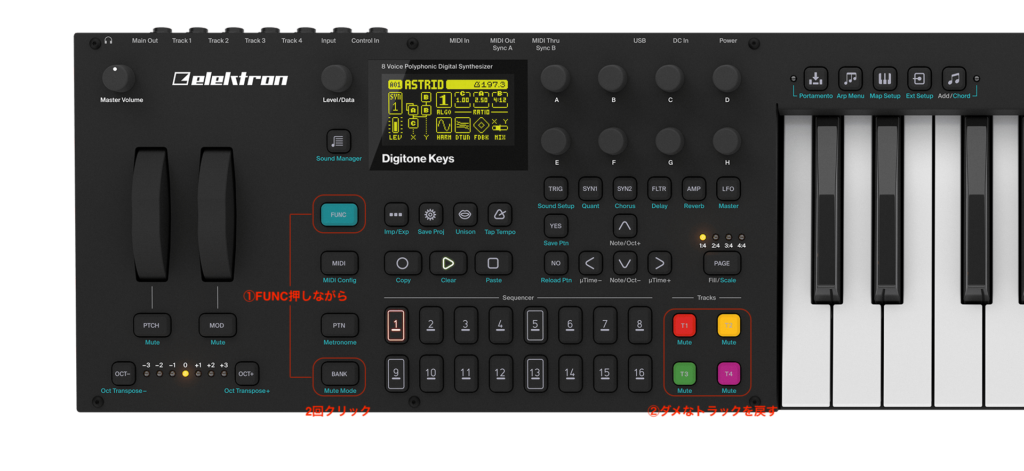Click the pitch bend wheel above PTCH
This screenshot has width=1024, height=471.
point(152,215)
